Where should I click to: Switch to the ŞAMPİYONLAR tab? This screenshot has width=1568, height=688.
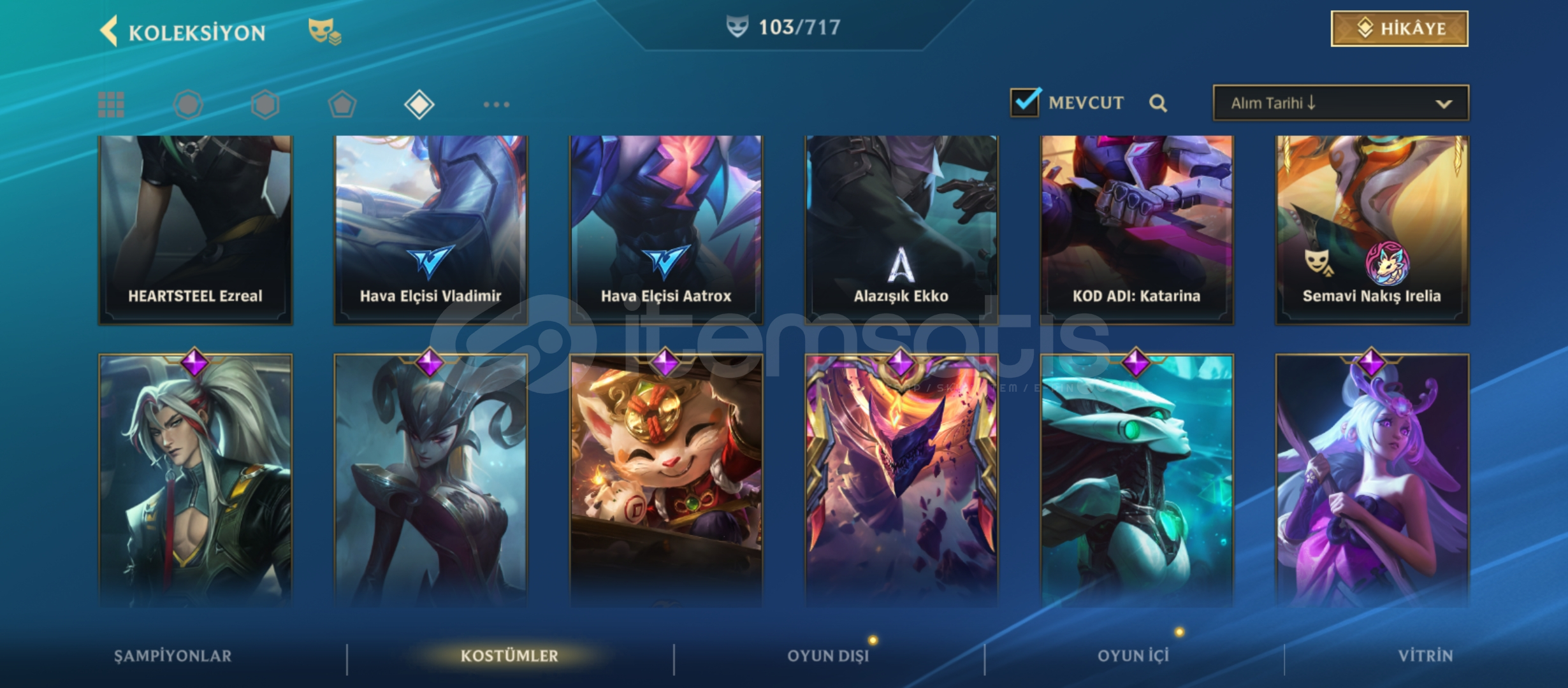173,656
